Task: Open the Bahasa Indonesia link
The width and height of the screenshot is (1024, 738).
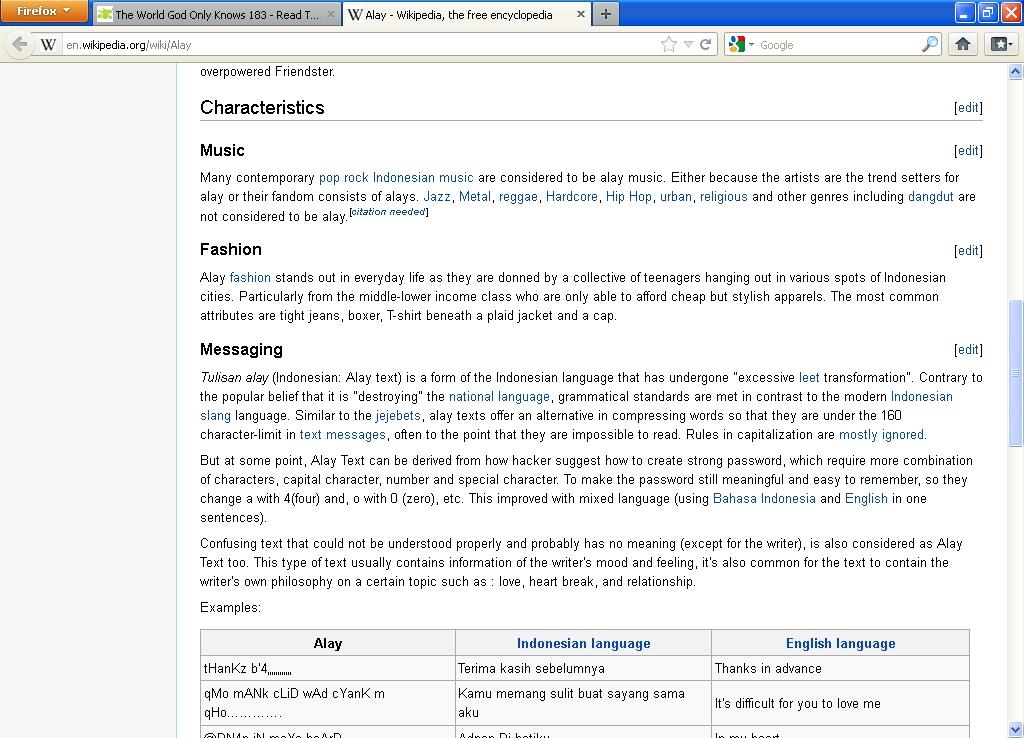Action: click(x=764, y=498)
